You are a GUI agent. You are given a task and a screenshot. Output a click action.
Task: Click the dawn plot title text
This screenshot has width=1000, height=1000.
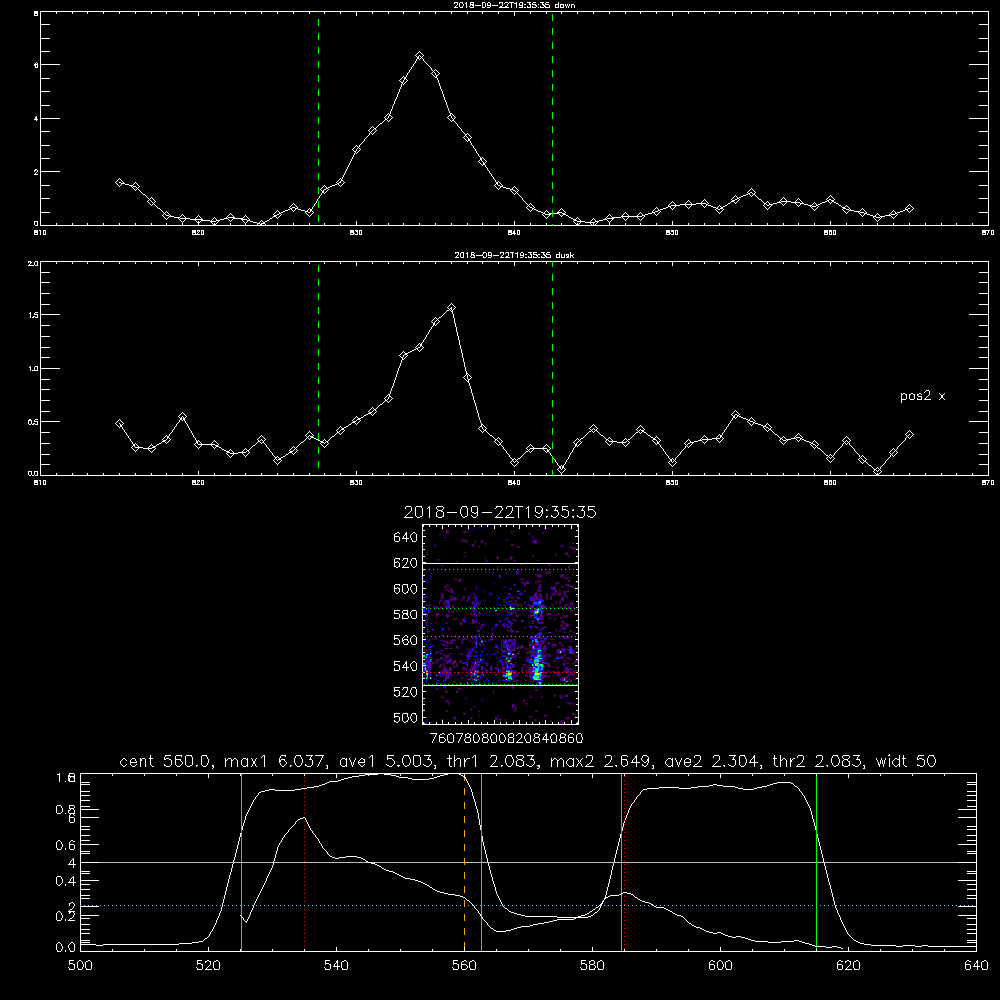(x=514, y=4)
